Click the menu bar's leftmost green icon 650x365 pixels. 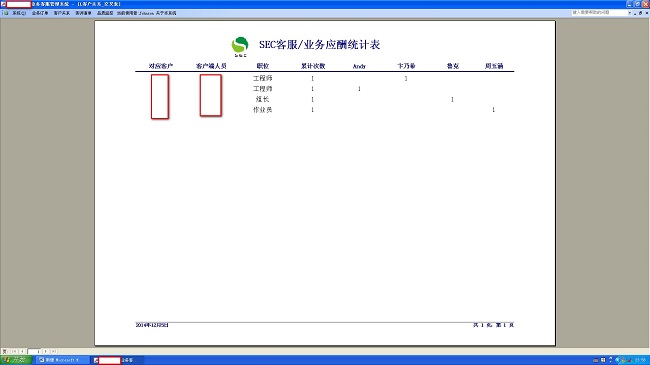point(5,13)
